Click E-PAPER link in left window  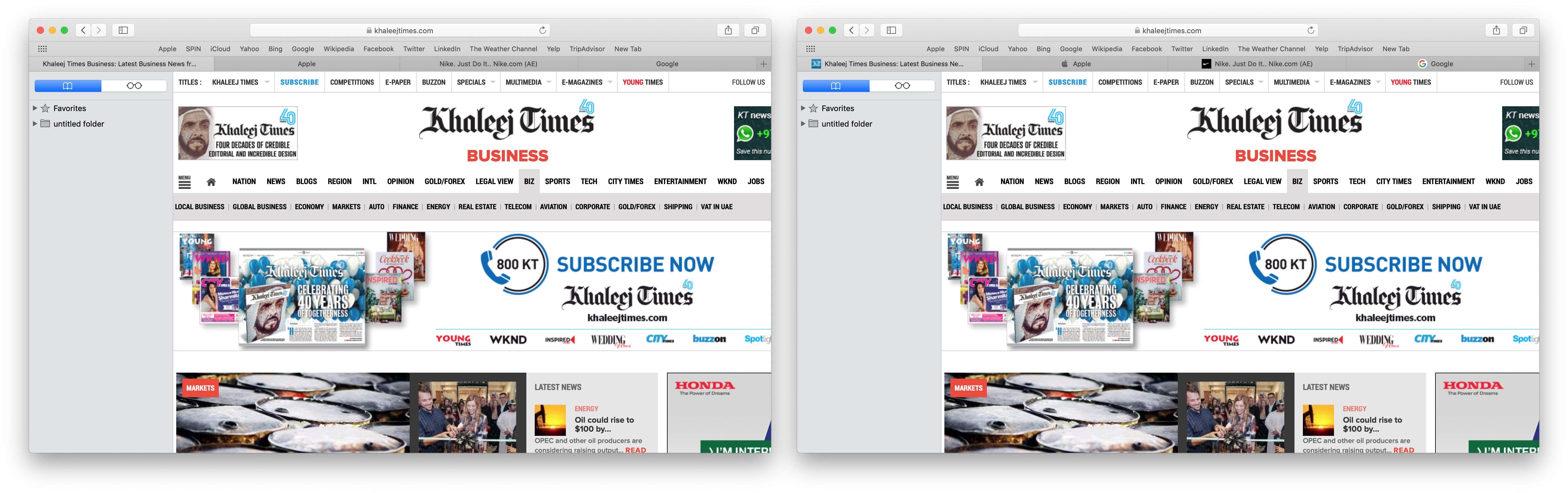397,82
